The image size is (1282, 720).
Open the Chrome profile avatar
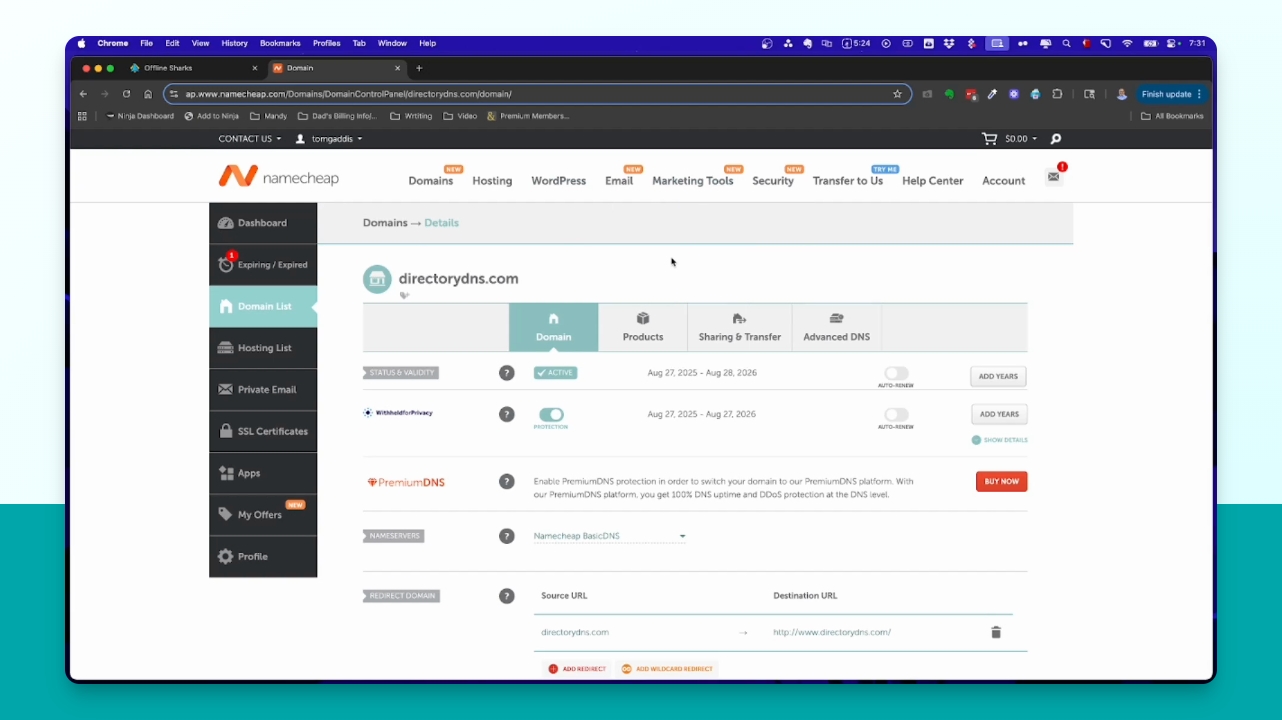coord(1122,94)
